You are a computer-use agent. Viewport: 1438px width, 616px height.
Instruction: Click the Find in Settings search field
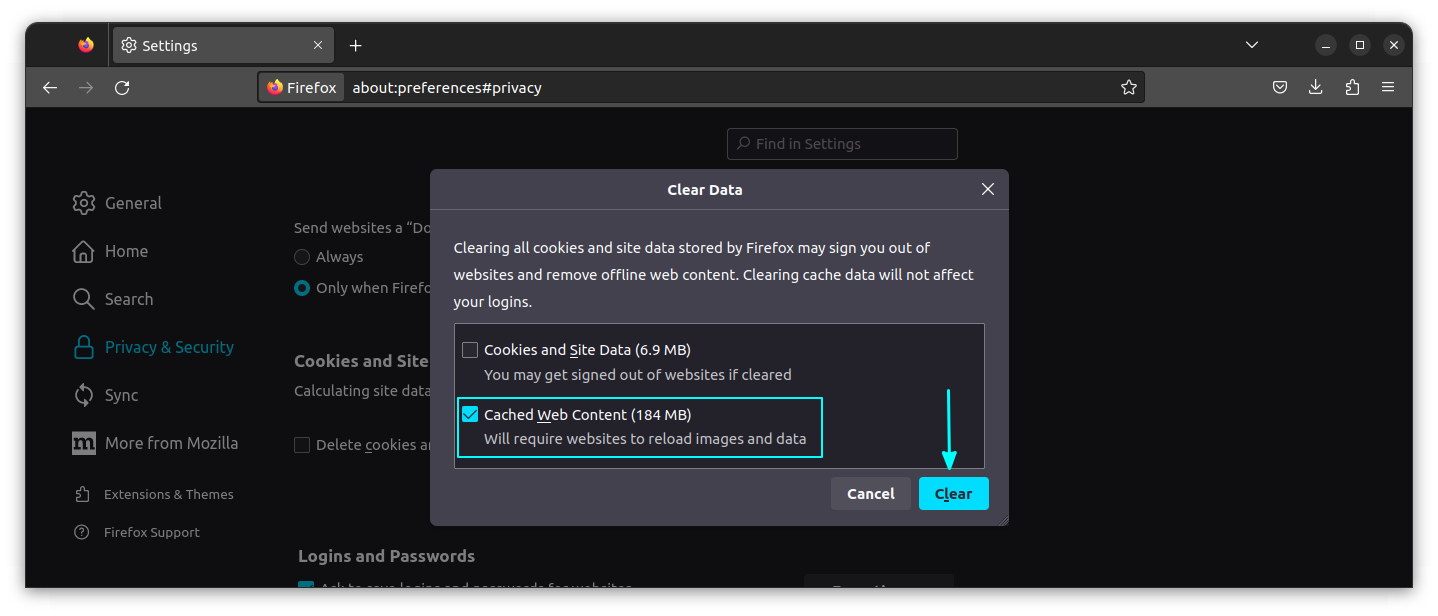pyautogui.click(x=842, y=144)
